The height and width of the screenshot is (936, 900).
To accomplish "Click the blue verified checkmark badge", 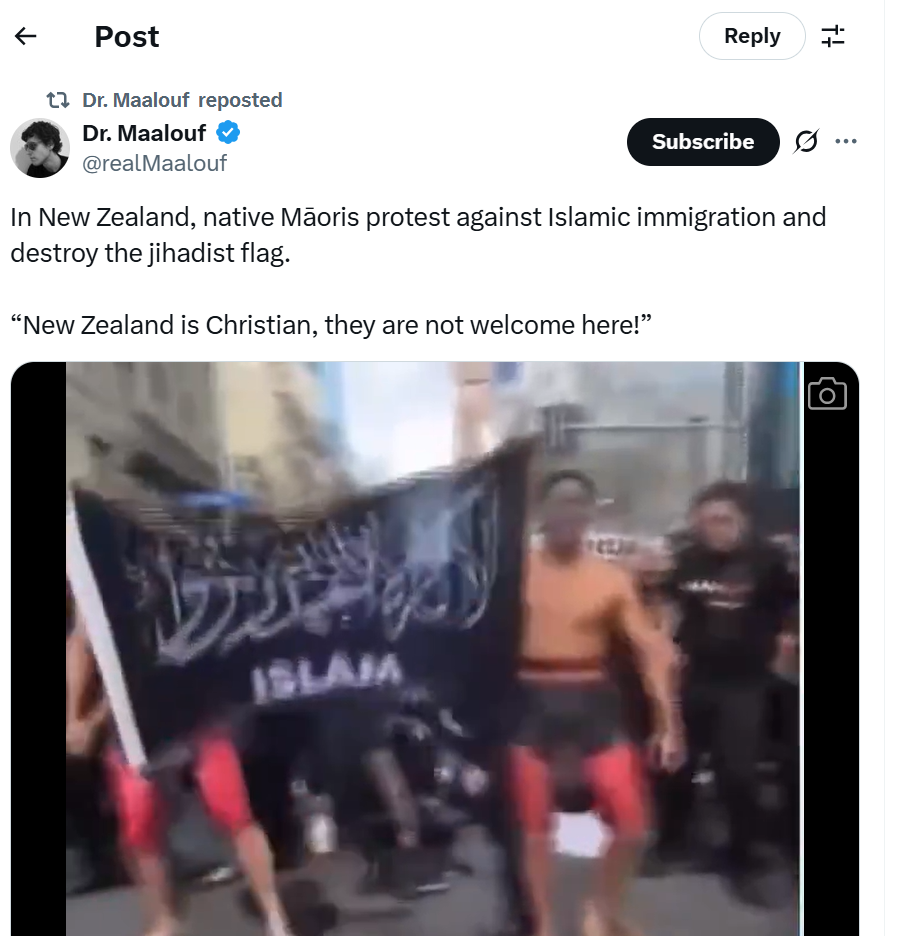I will point(227,133).
